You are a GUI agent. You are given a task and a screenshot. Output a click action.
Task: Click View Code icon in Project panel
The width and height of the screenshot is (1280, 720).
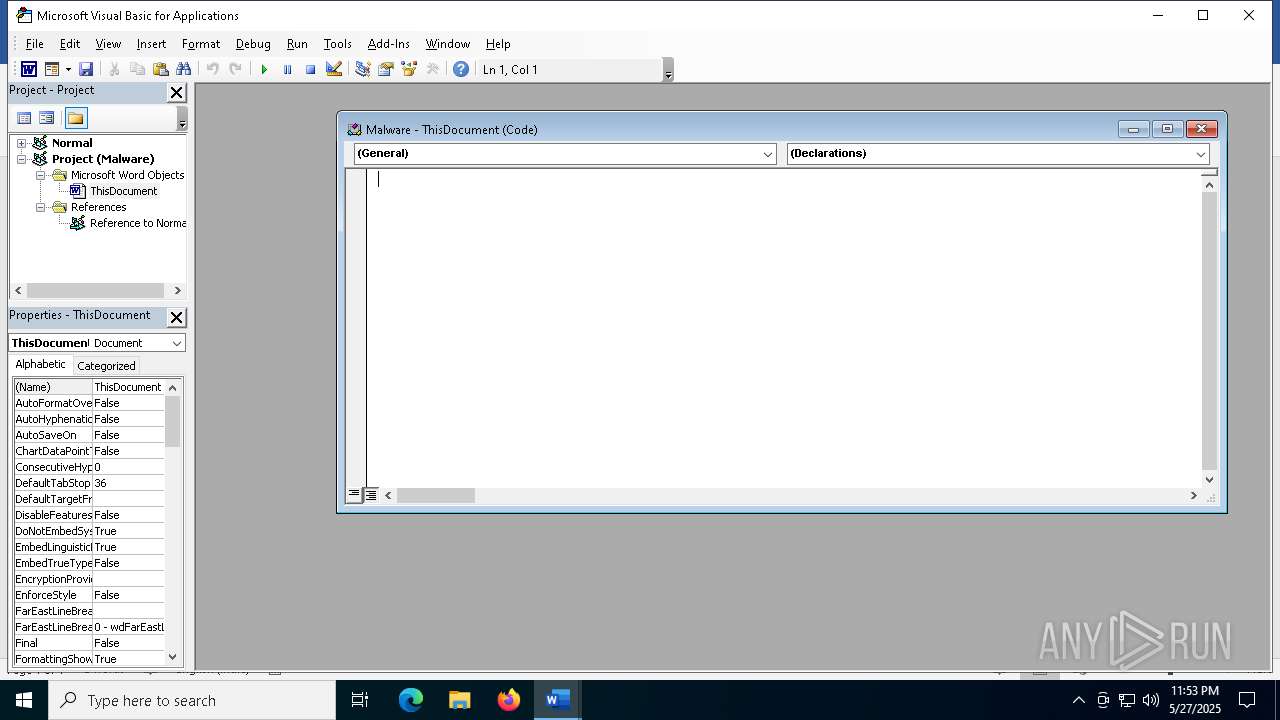24,118
